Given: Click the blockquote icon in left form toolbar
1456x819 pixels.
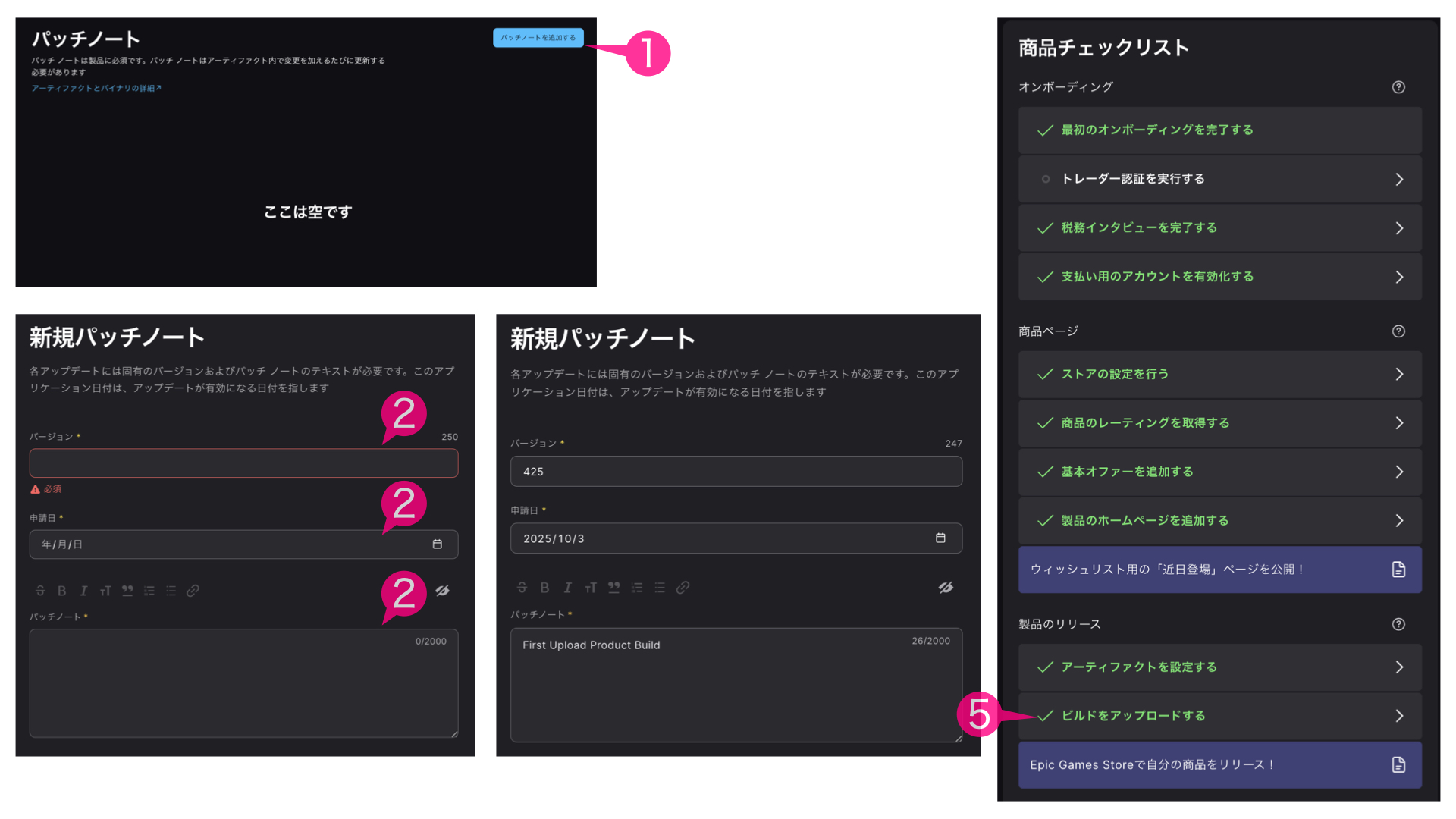Looking at the screenshot, I should click(x=127, y=591).
